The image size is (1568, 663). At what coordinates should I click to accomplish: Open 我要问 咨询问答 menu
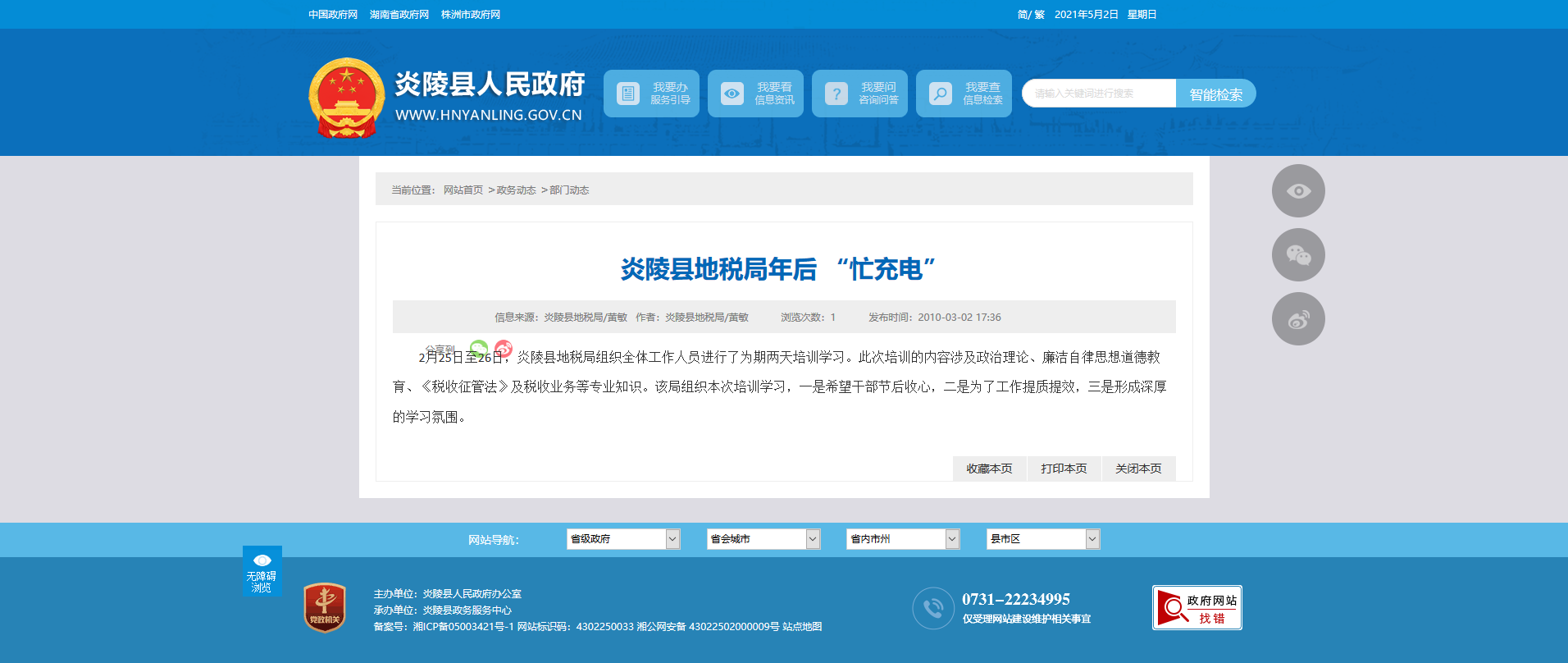pyautogui.click(x=859, y=94)
